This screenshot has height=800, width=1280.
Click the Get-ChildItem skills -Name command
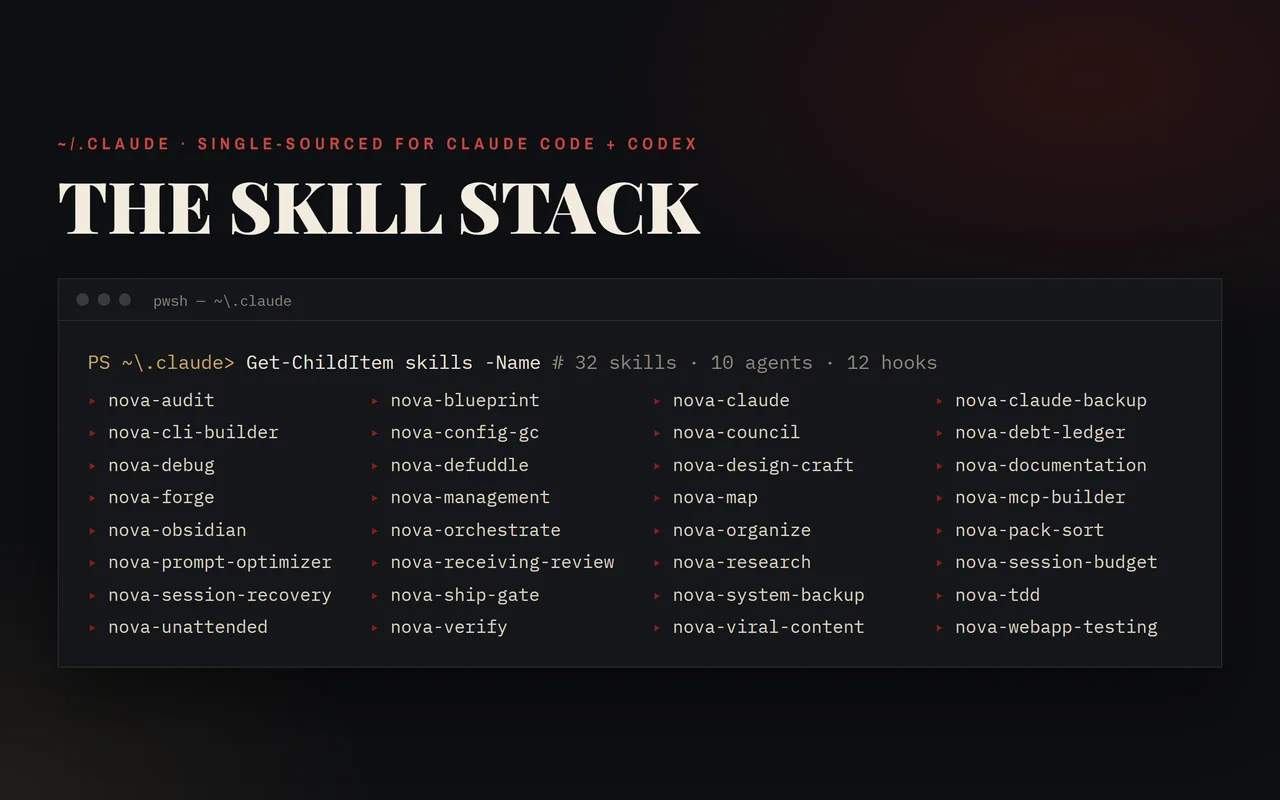[x=393, y=362]
